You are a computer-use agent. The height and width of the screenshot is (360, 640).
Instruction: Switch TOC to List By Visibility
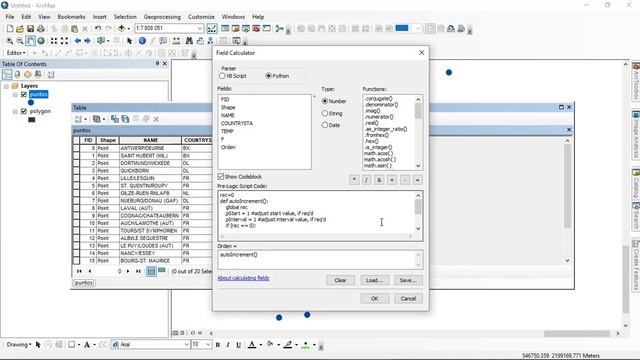click(27, 74)
